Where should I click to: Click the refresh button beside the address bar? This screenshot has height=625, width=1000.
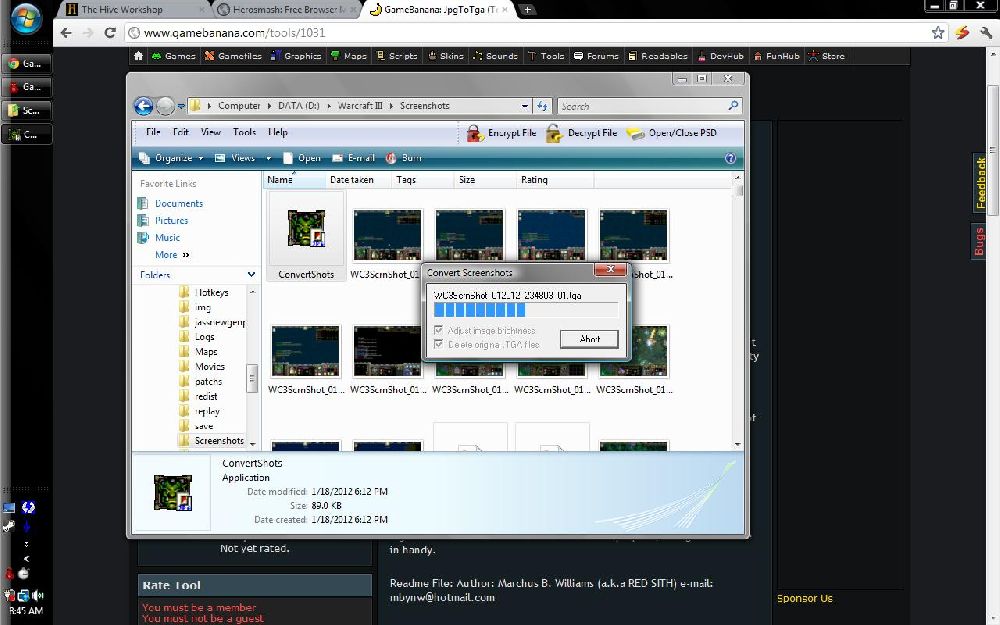click(542, 106)
